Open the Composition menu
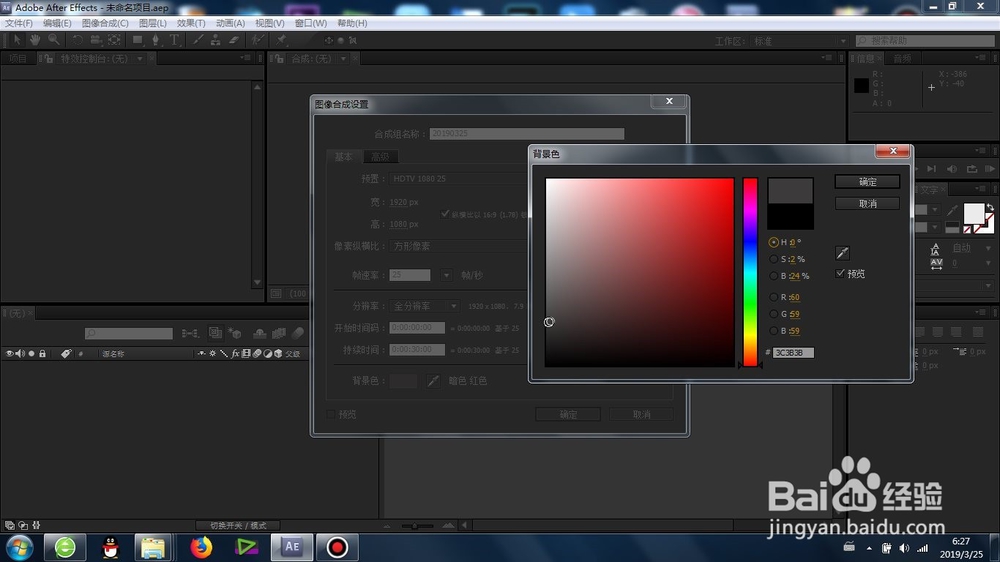 (x=105, y=23)
